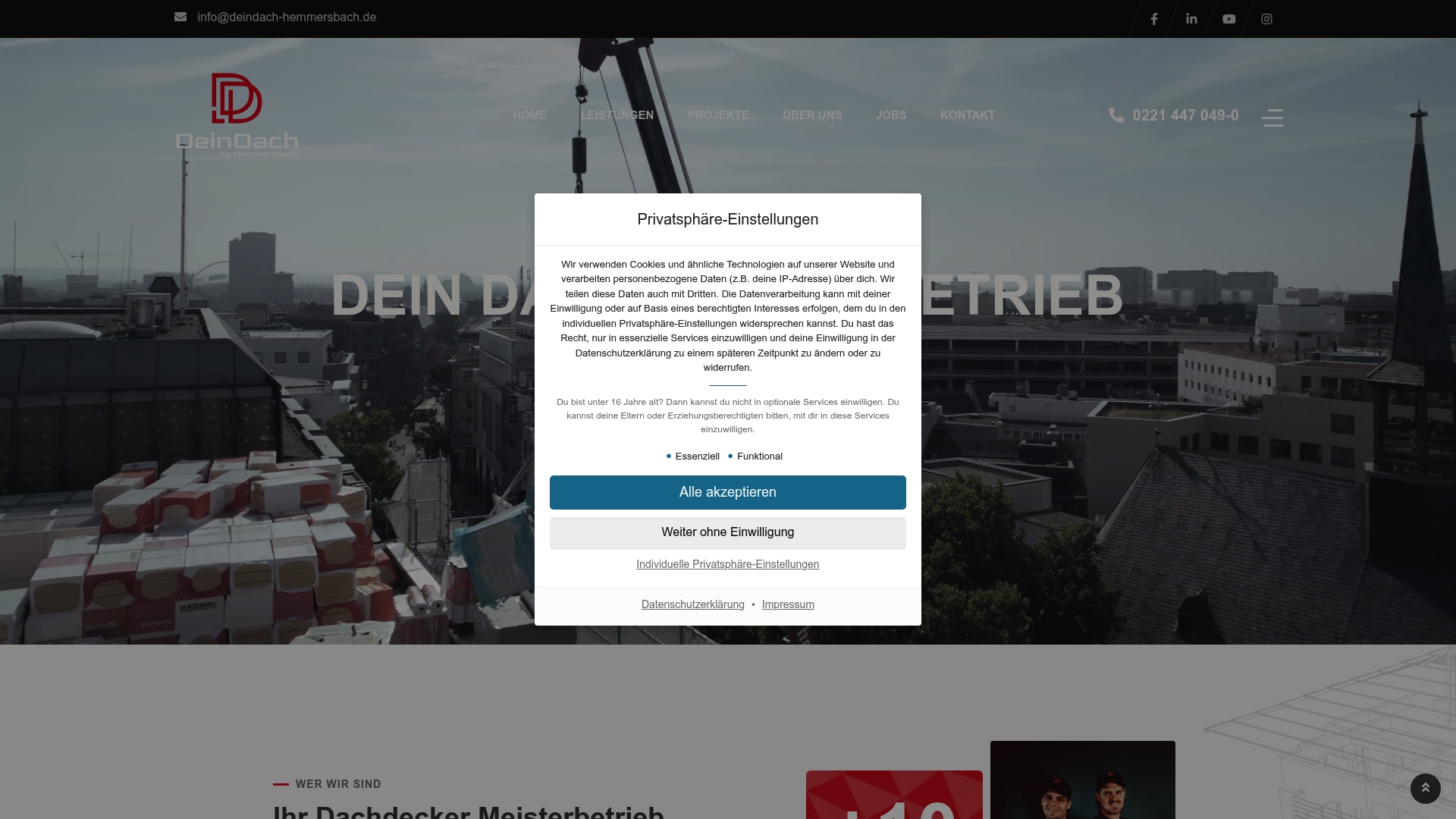Open the ÜBER UNS menu item
The image size is (1456, 819).
pos(812,115)
